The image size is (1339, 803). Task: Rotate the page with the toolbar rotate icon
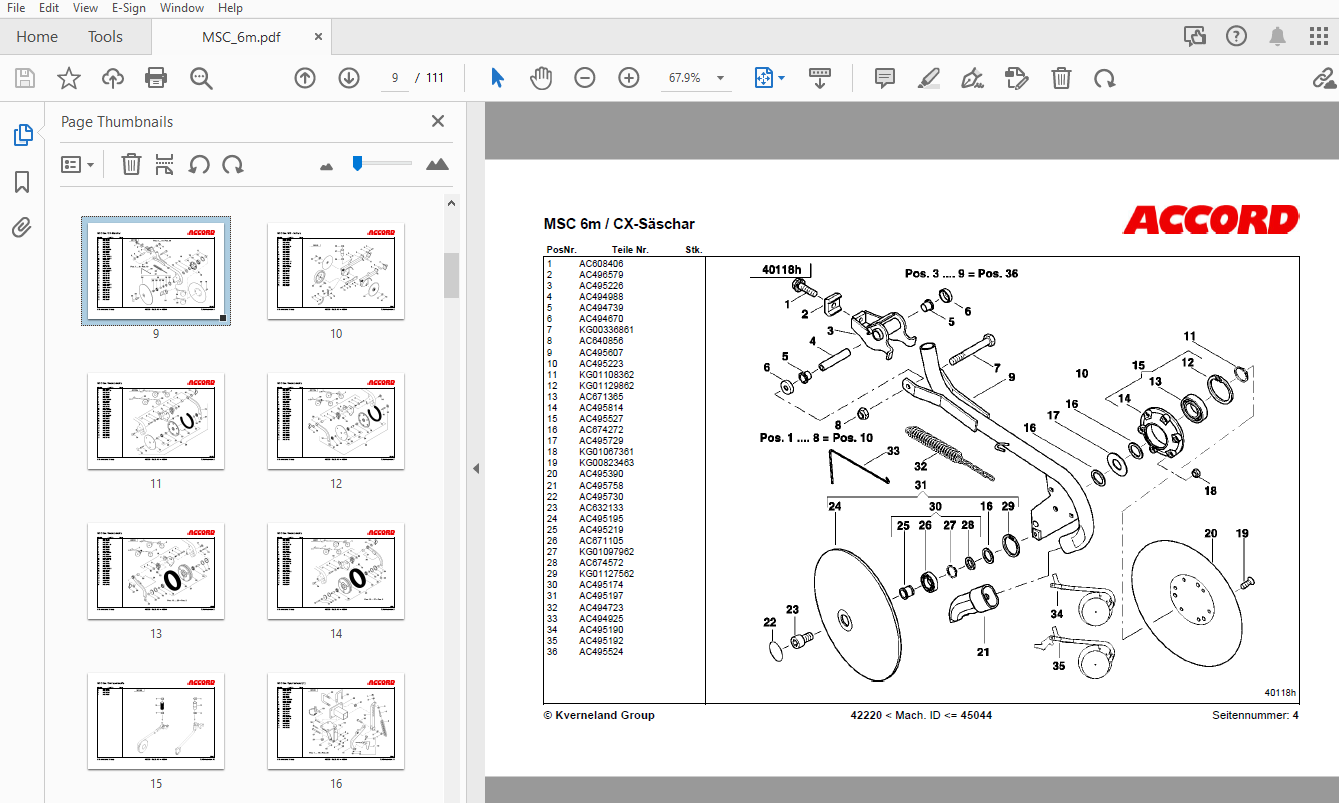point(1104,78)
